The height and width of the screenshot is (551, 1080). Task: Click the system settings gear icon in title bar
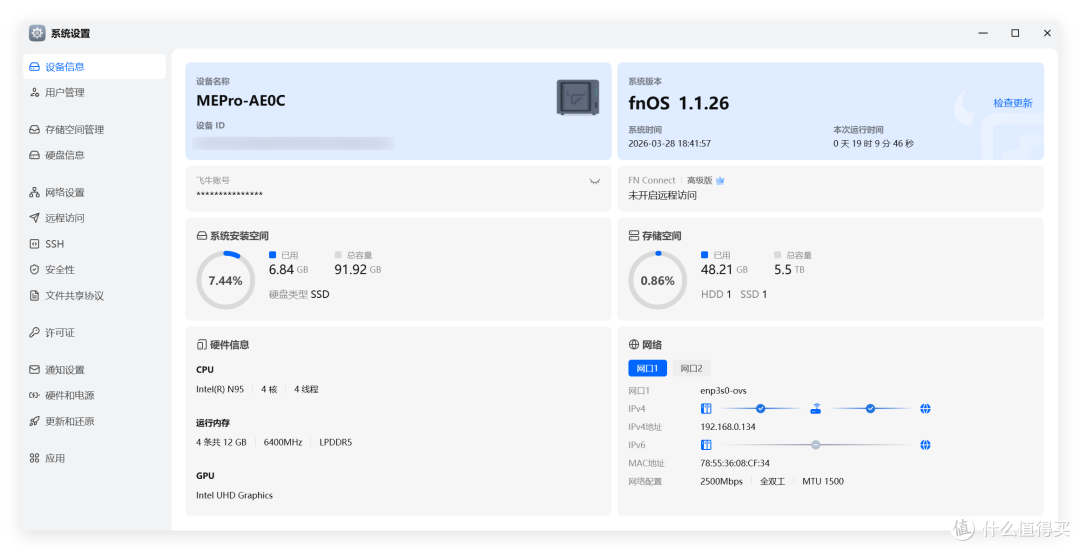tap(37, 33)
